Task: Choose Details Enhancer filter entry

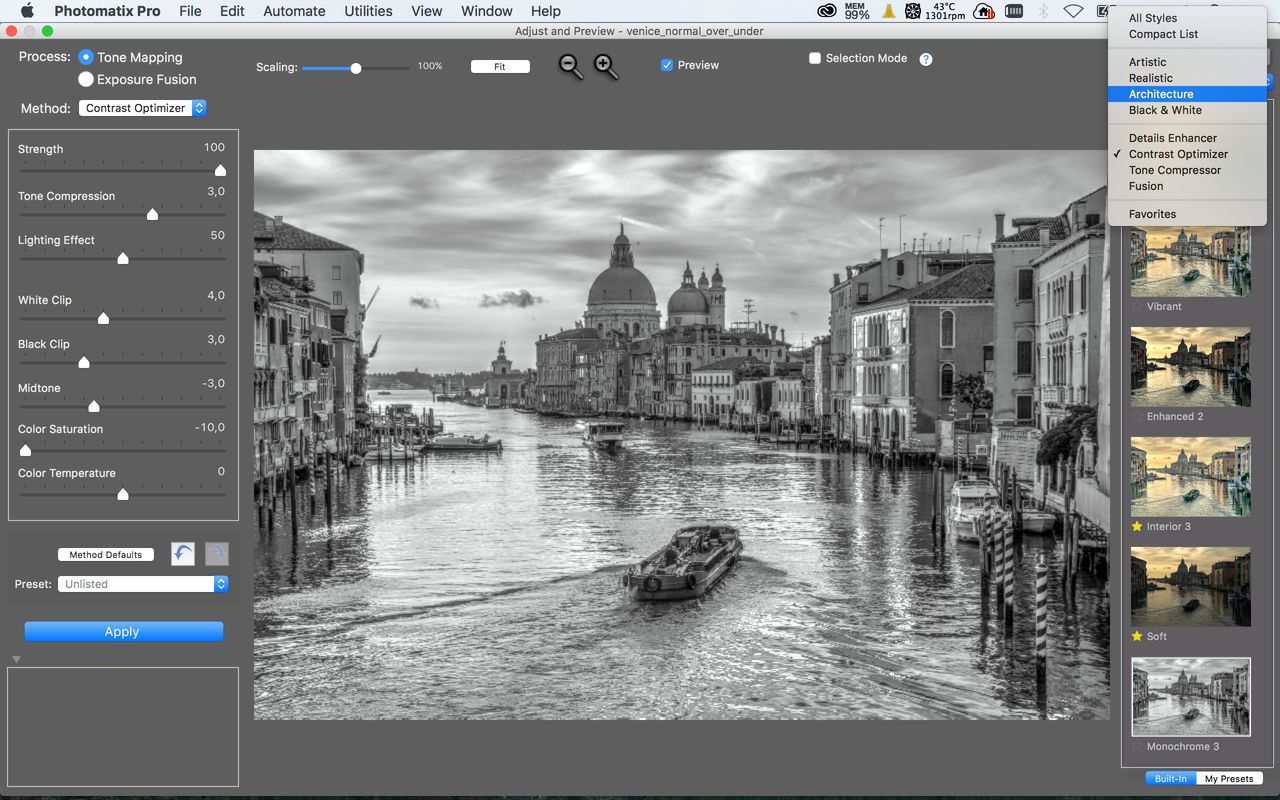Action: pos(1187,138)
